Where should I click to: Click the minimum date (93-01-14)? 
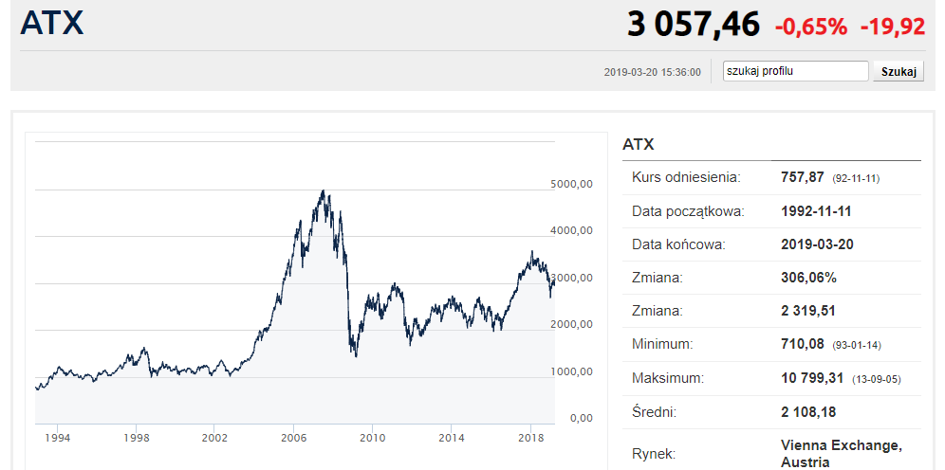click(856, 346)
